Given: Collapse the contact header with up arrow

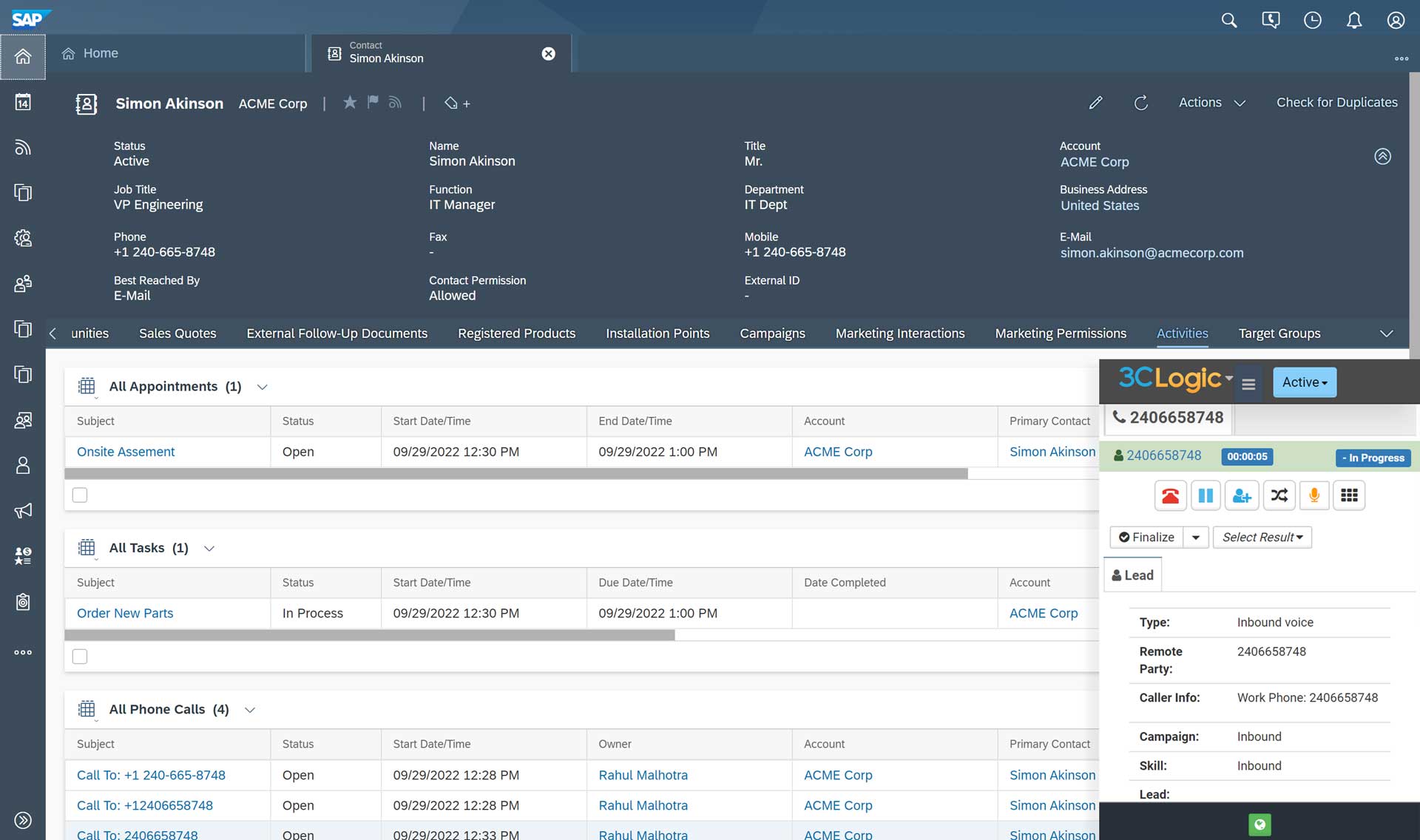Looking at the screenshot, I should point(1382,156).
